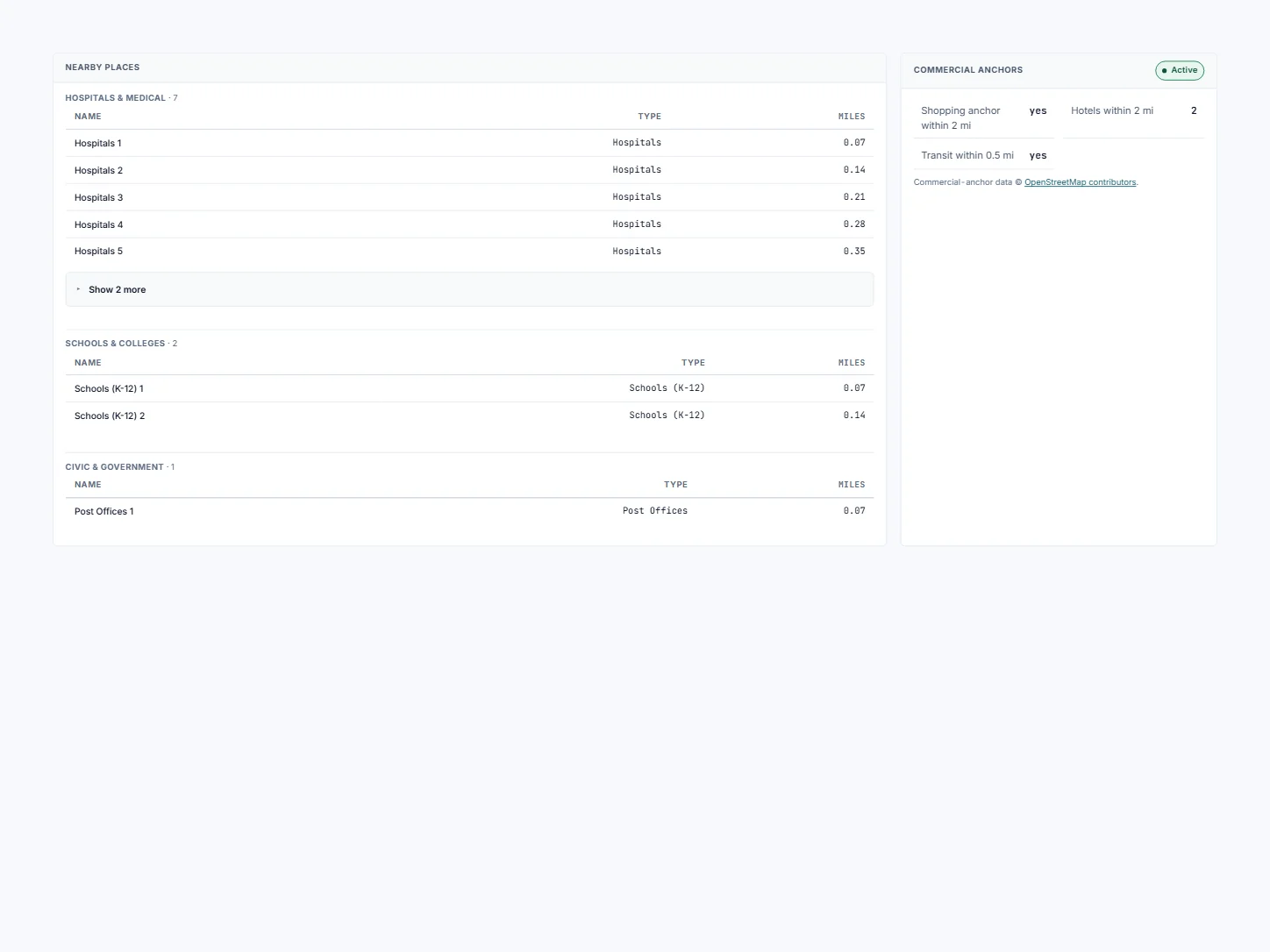Click the Post Offices type cell
Viewport: 1270px width, 952px height.
[x=654, y=510]
